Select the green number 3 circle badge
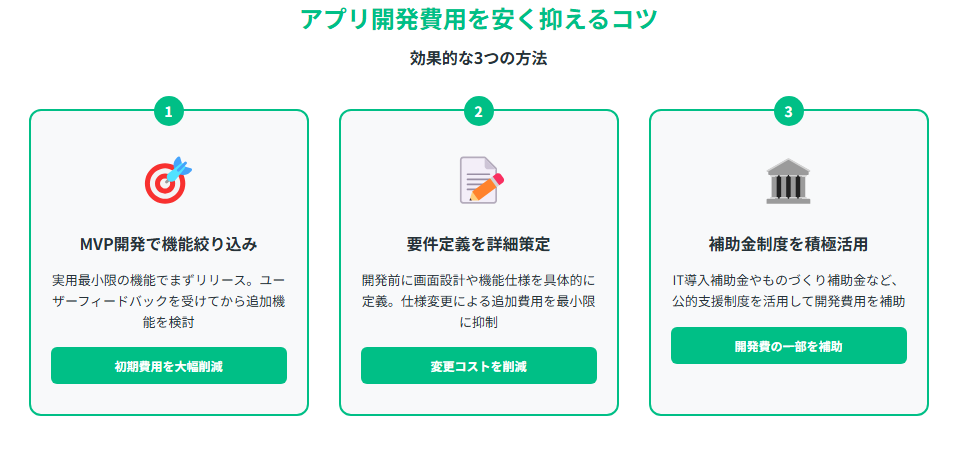The height and width of the screenshot is (450, 972). tap(789, 112)
